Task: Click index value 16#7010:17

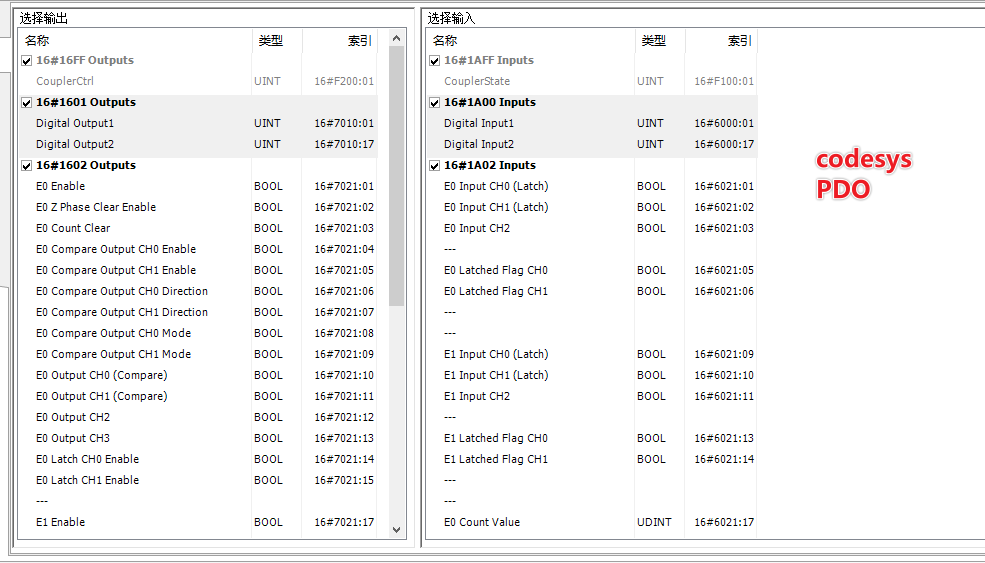Action: click(x=344, y=144)
